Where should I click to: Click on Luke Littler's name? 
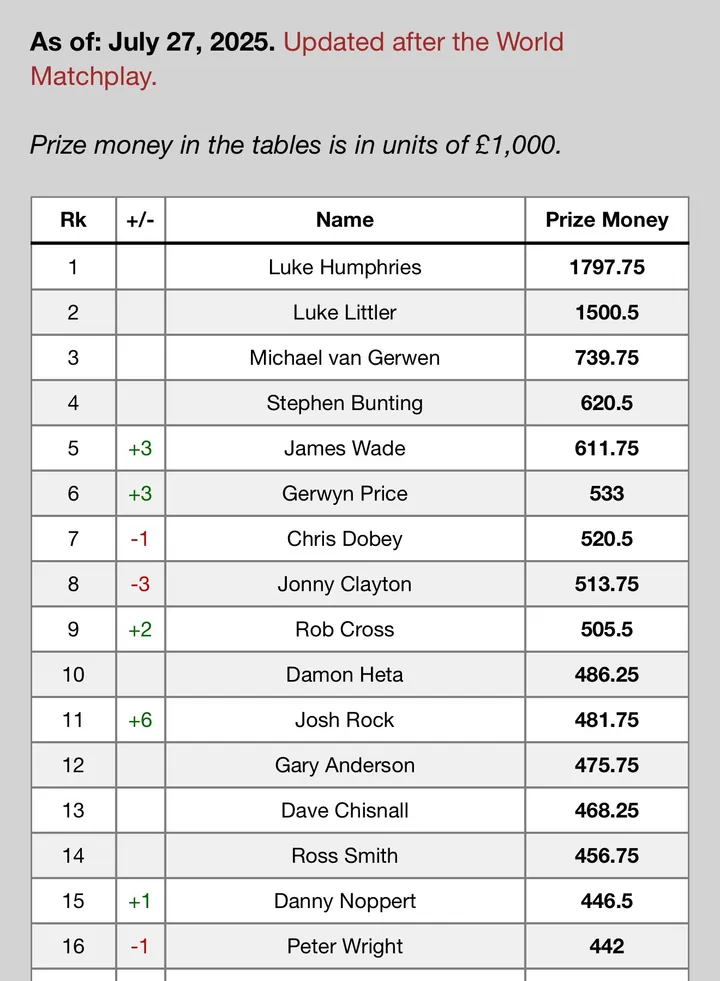pyautogui.click(x=345, y=312)
